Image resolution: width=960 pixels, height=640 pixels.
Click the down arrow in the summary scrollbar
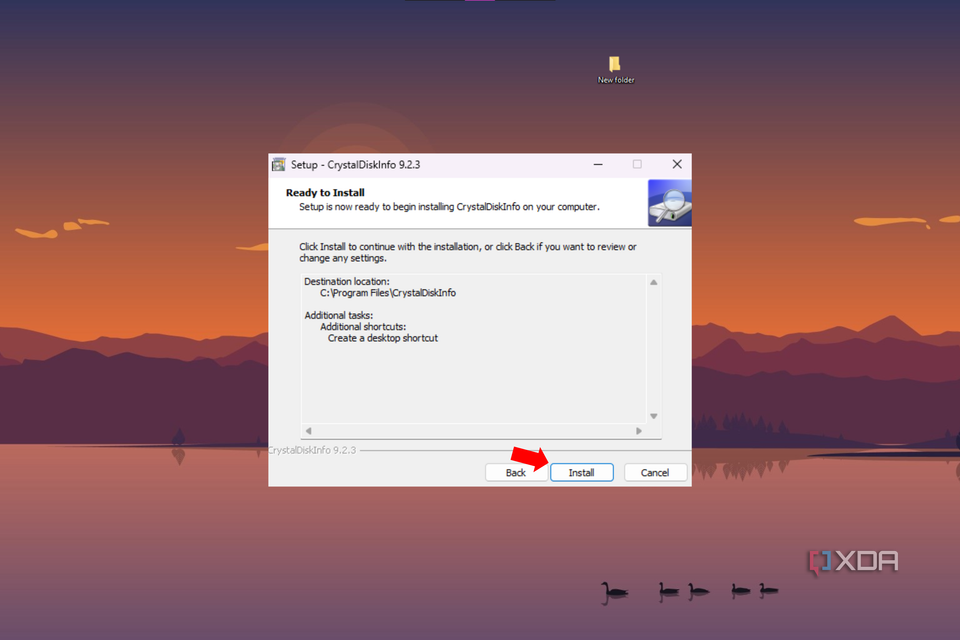pos(653,416)
